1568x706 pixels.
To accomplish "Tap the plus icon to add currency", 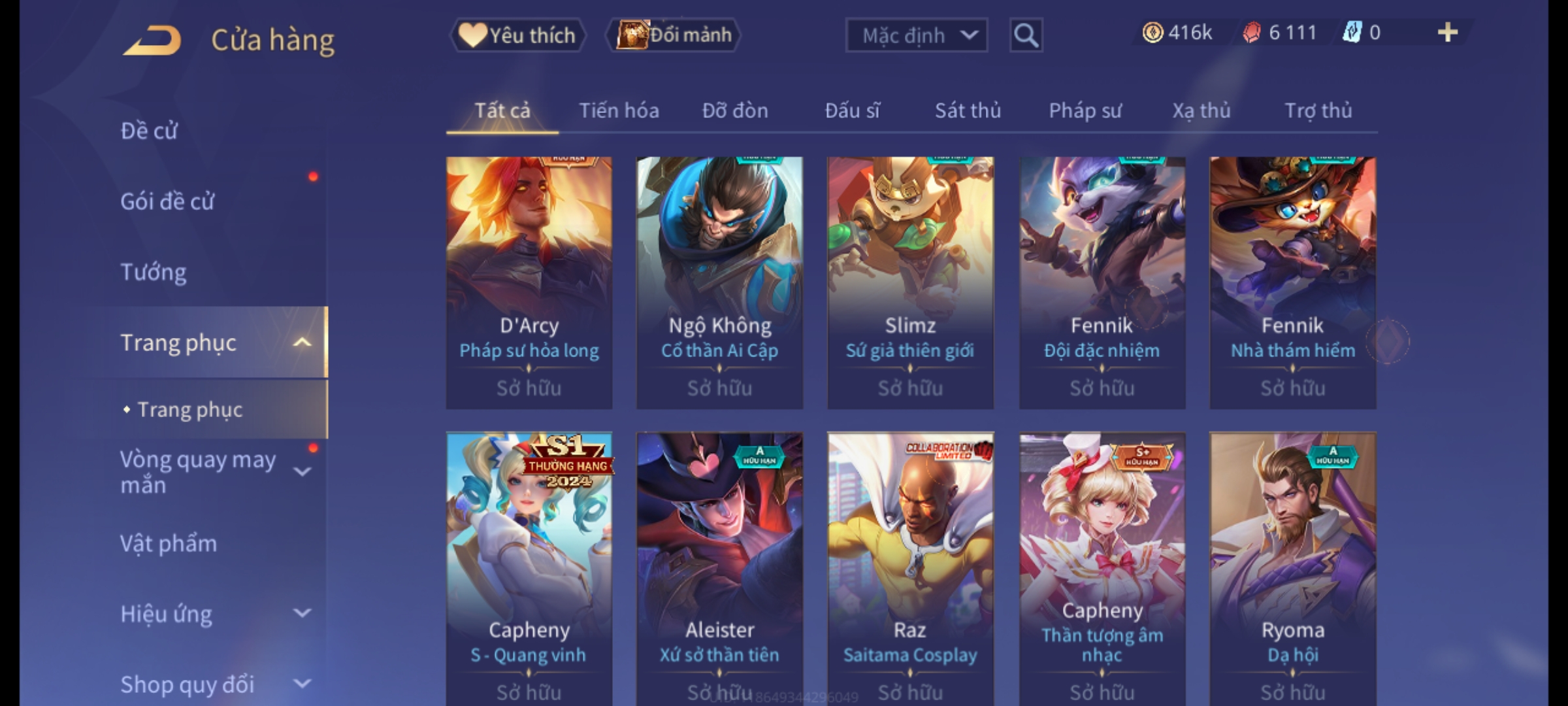I will [x=1448, y=33].
